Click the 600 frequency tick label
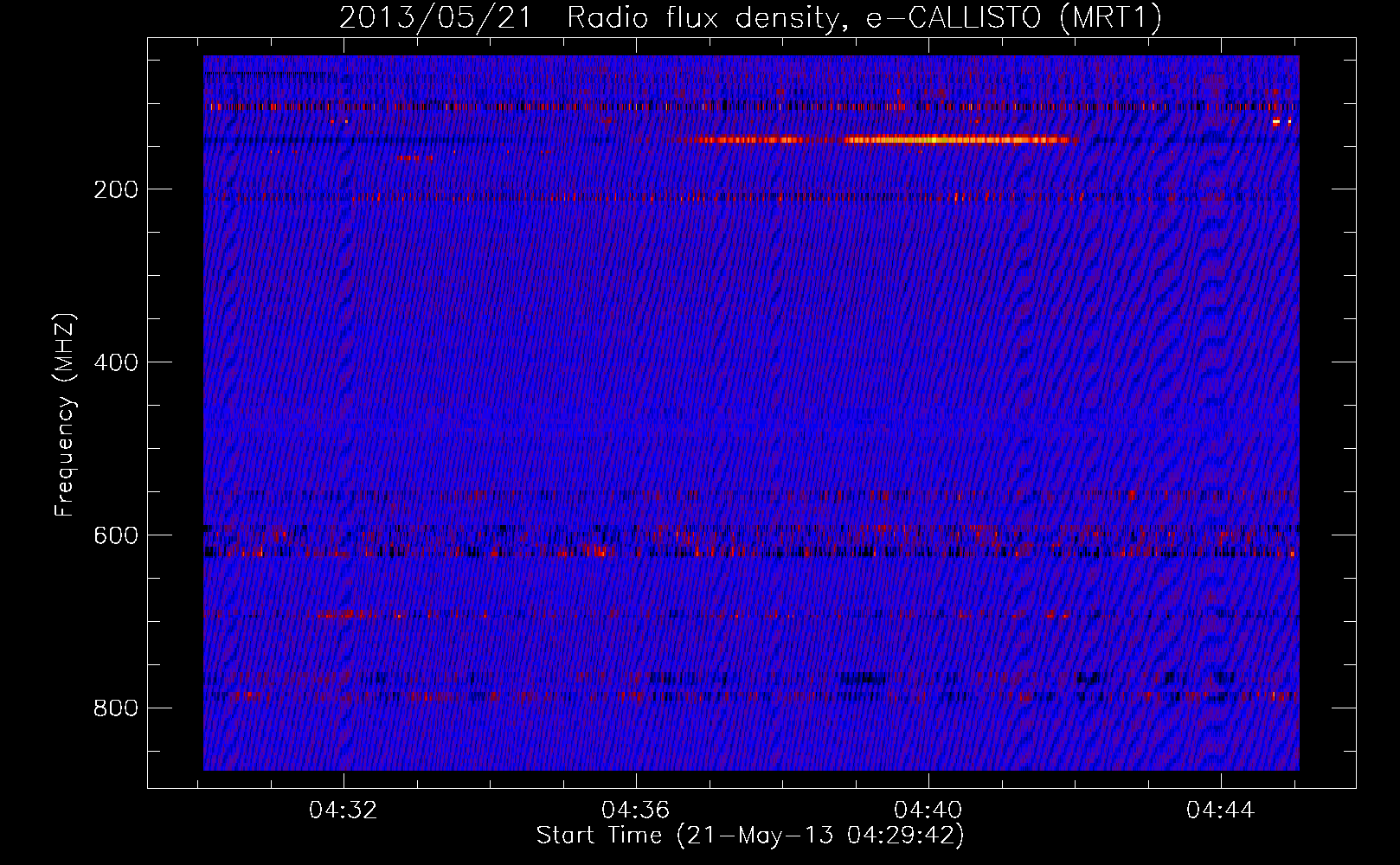The height and width of the screenshot is (865, 1400). 116,535
